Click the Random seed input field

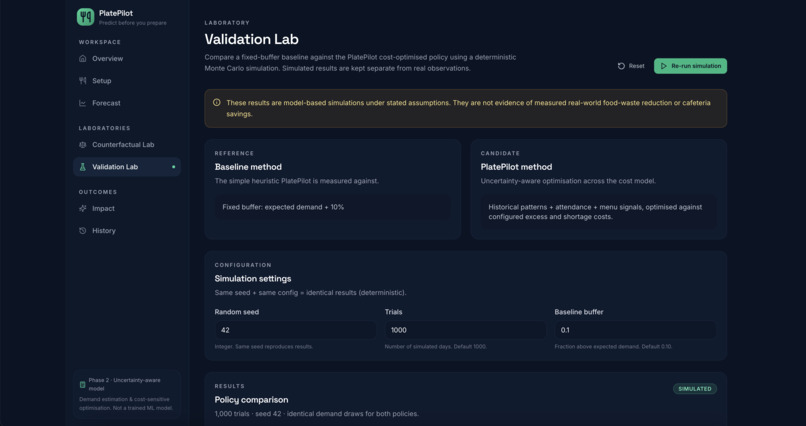(x=296, y=330)
